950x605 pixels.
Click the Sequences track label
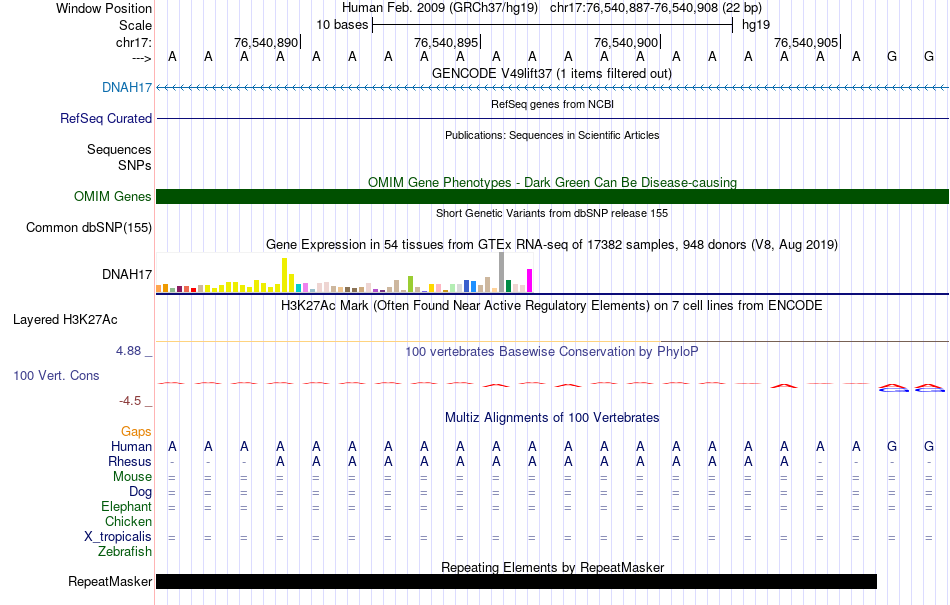point(119,149)
